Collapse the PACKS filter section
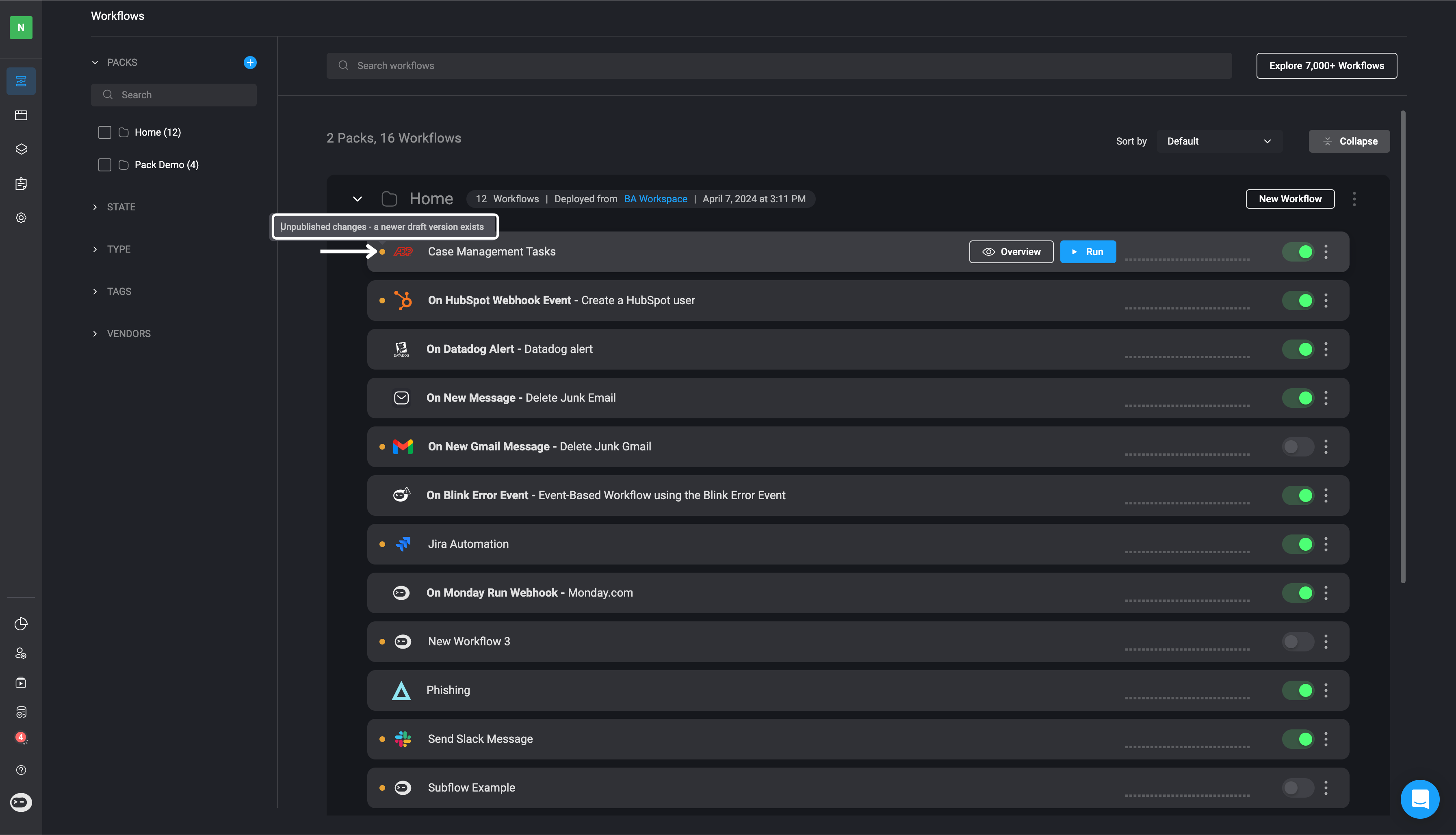Image resolution: width=1456 pixels, height=835 pixels. (95, 63)
